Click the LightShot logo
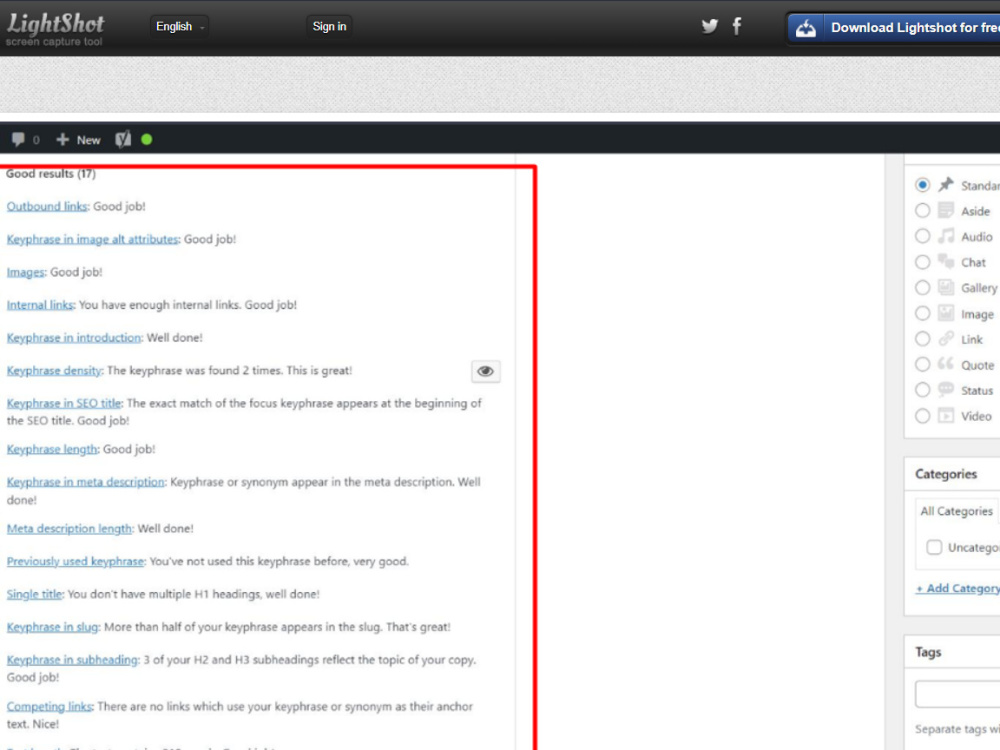Image resolution: width=1000 pixels, height=750 pixels. (x=55, y=29)
